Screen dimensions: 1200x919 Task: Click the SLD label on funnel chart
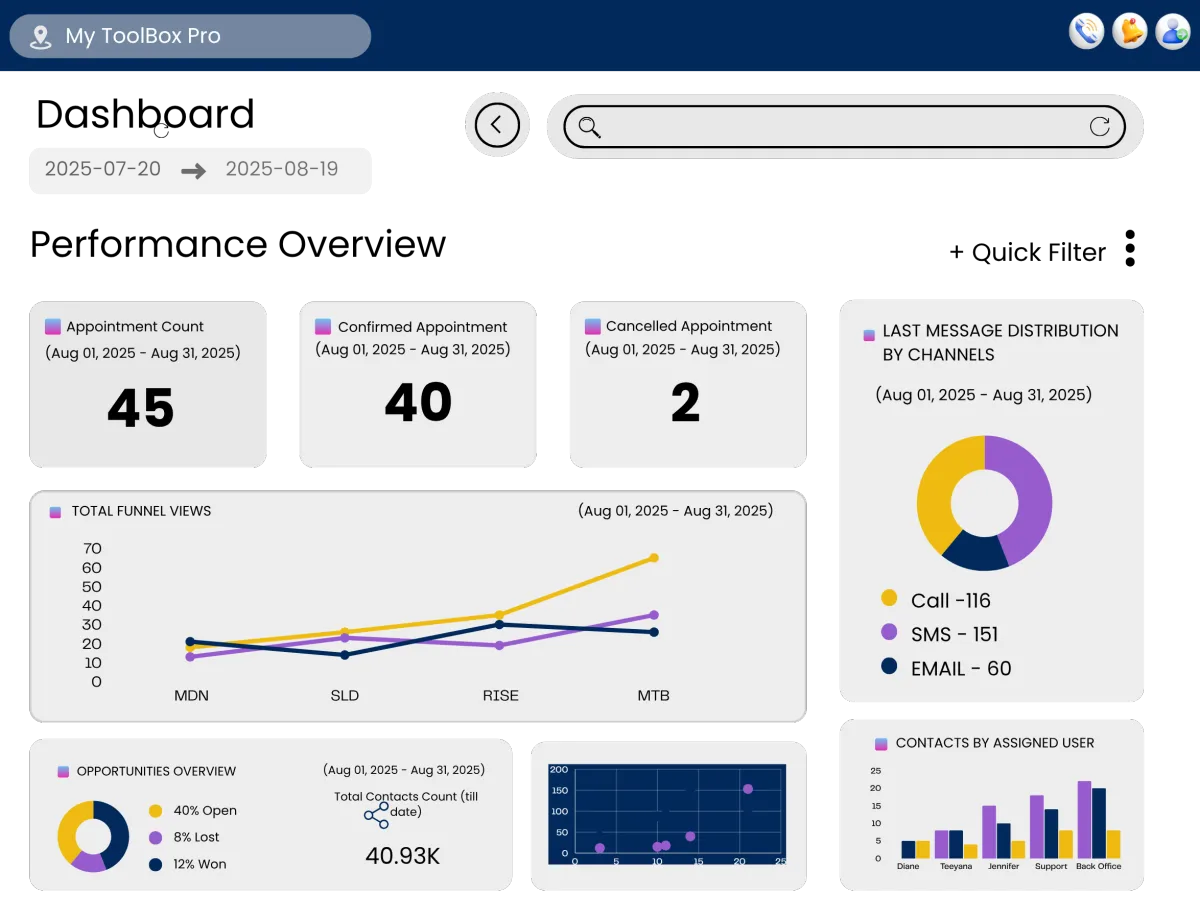click(x=345, y=695)
